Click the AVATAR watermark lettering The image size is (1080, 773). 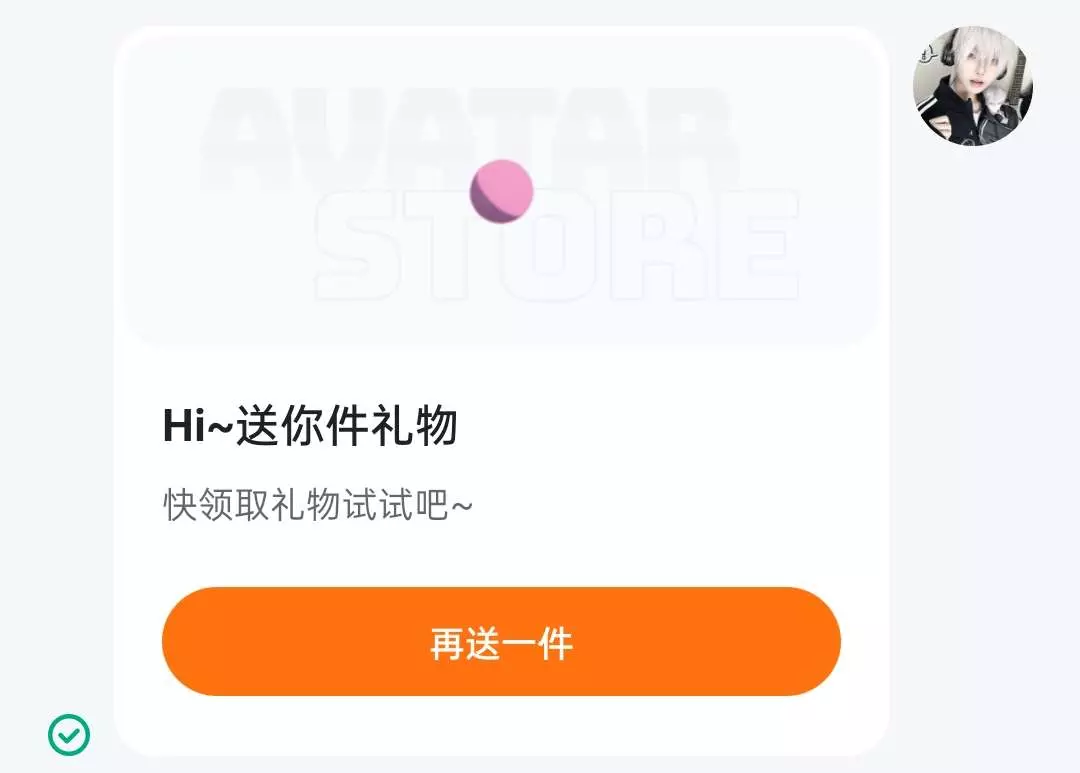click(x=470, y=140)
